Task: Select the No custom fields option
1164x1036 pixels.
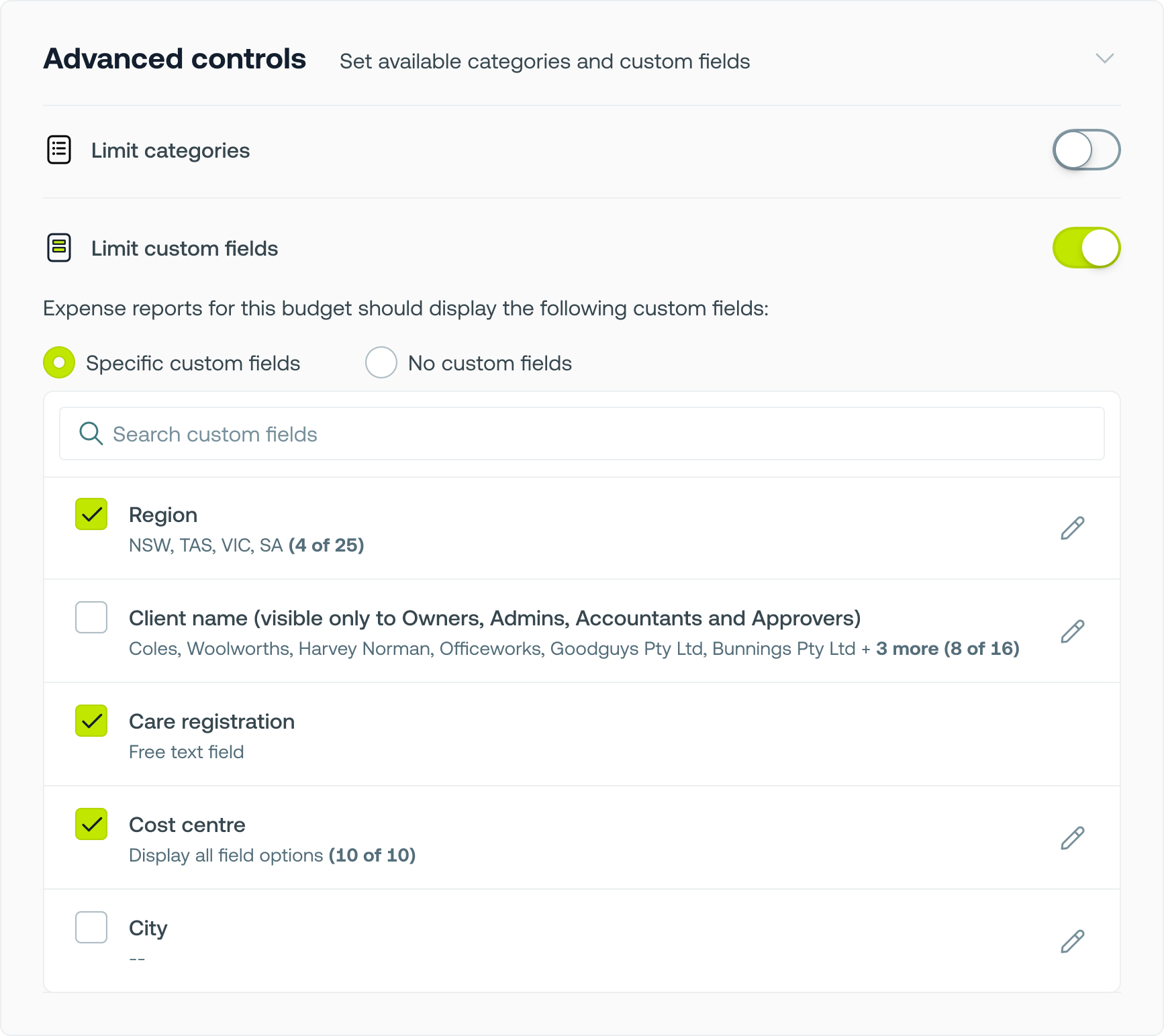Action: click(x=381, y=362)
